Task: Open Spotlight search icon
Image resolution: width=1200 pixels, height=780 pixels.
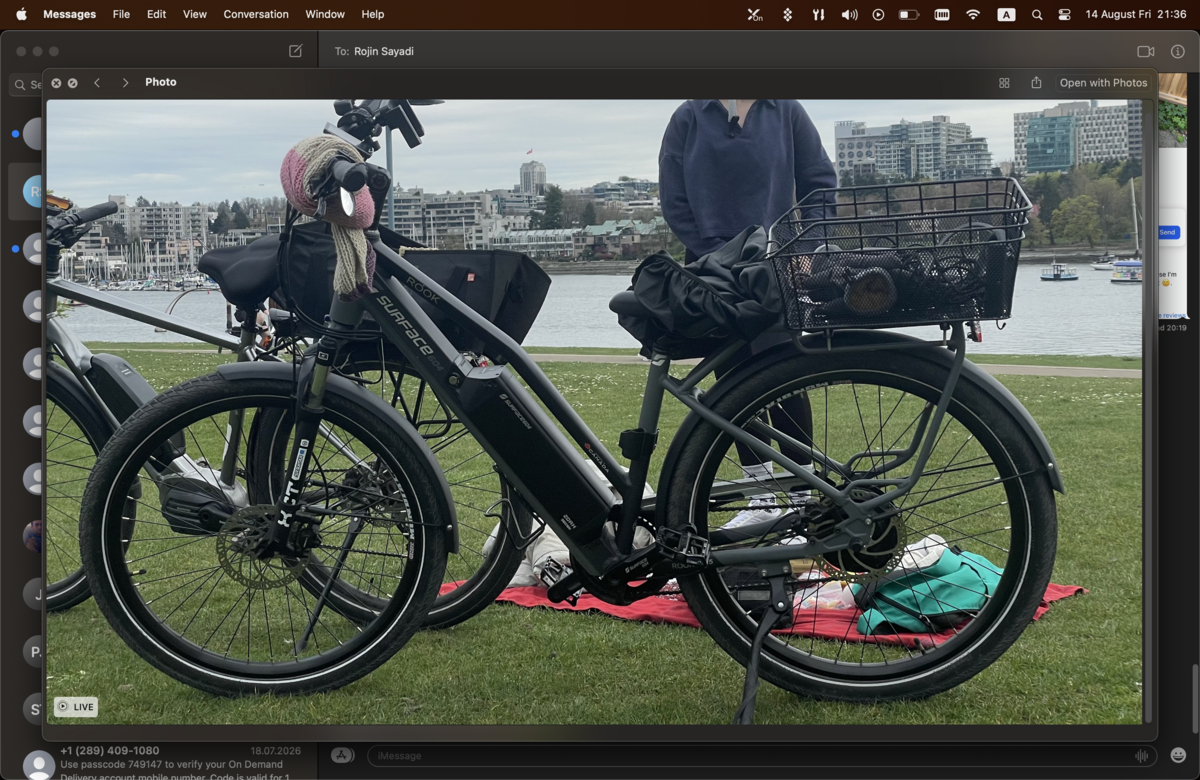Action: coord(1037,15)
